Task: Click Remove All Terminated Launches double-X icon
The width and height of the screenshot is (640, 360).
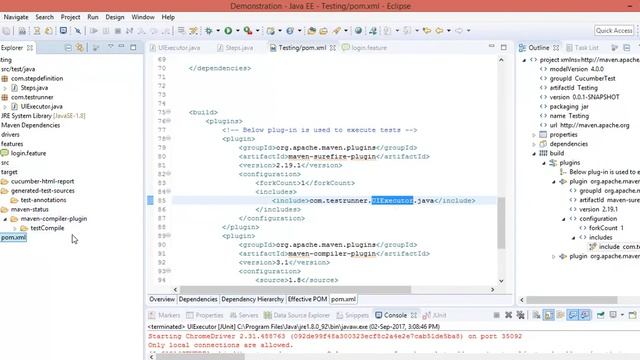Action: 520,315
